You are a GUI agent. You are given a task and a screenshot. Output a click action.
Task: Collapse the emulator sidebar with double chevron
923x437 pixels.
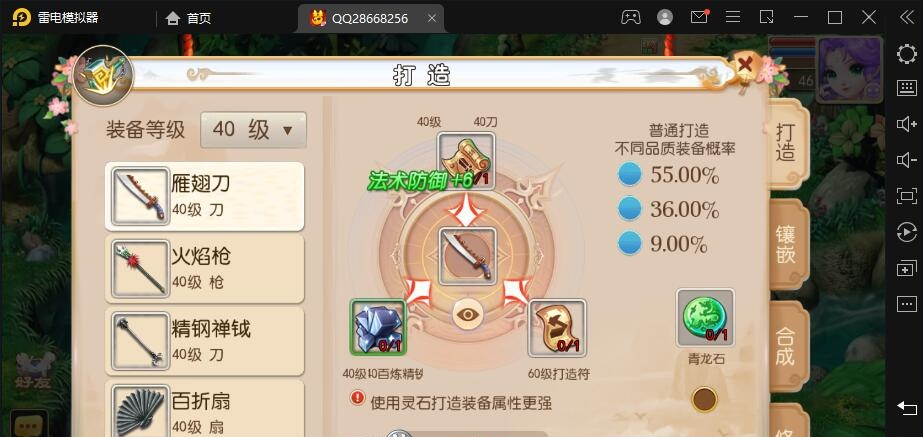pos(907,17)
